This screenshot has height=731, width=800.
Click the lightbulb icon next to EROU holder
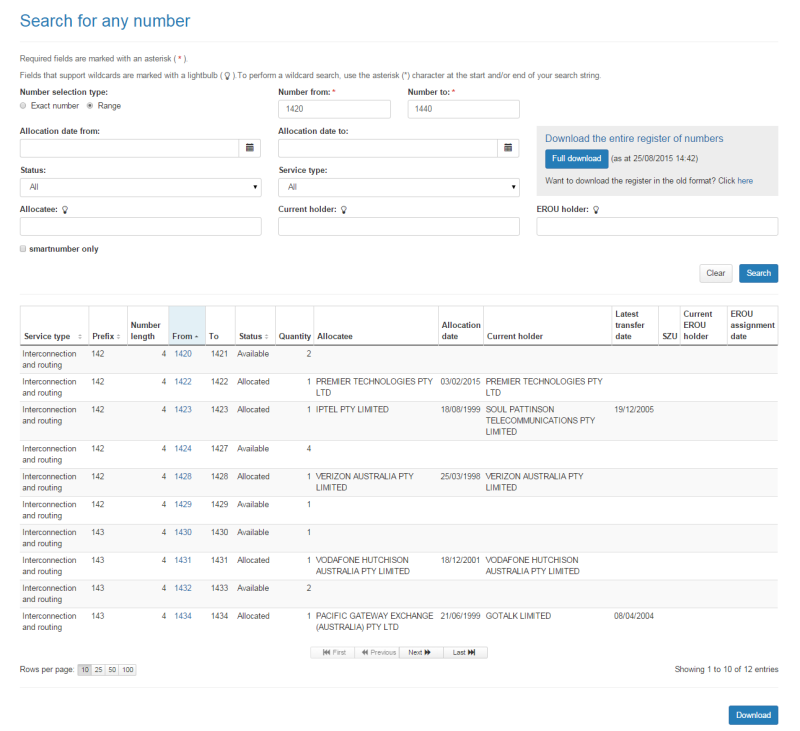pyautogui.click(x=596, y=210)
